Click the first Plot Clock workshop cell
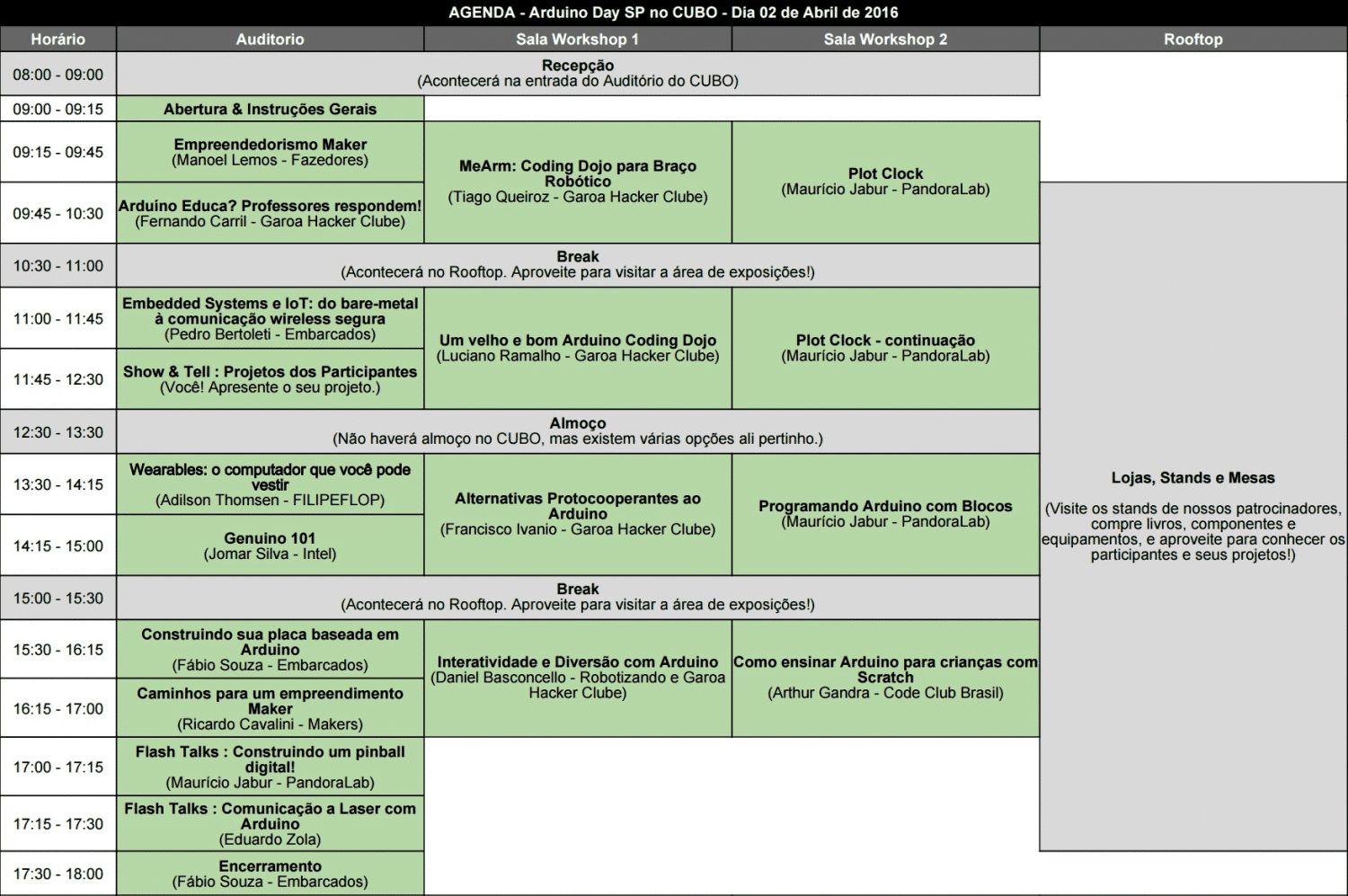The width and height of the screenshot is (1348, 896). tap(885, 182)
